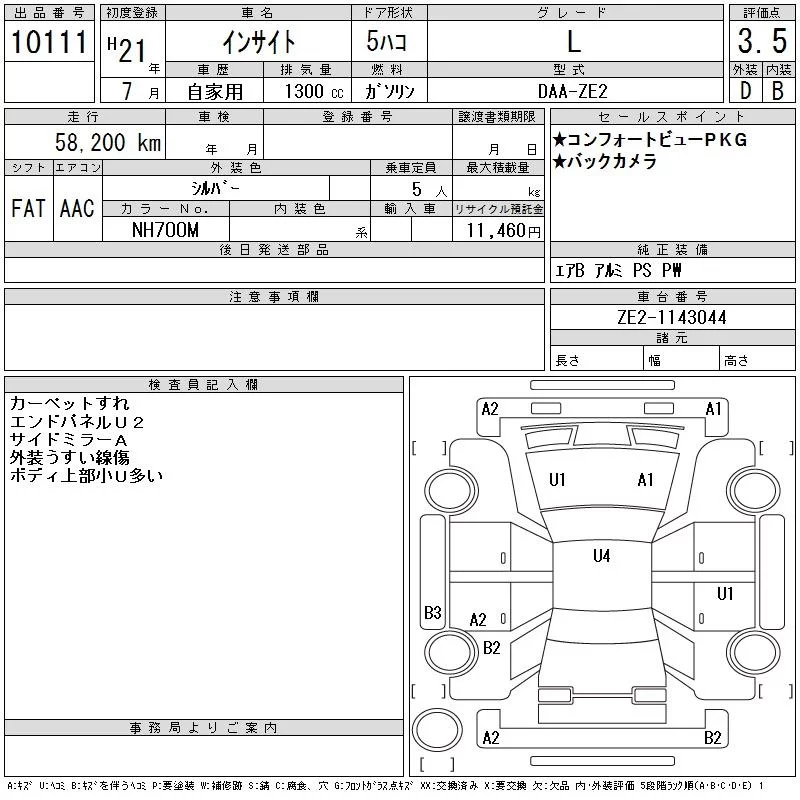This screenshot has height=800, width=800.
Task: Select inspector note ボディ上部小U多い
Action: 86,476
